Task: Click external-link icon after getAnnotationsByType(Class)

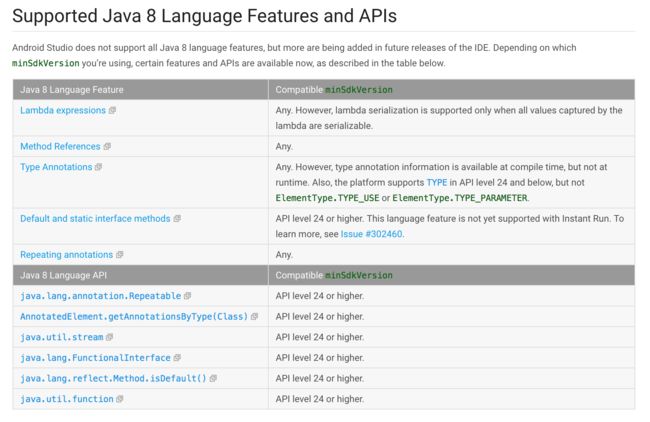Action: pos(254,317)
